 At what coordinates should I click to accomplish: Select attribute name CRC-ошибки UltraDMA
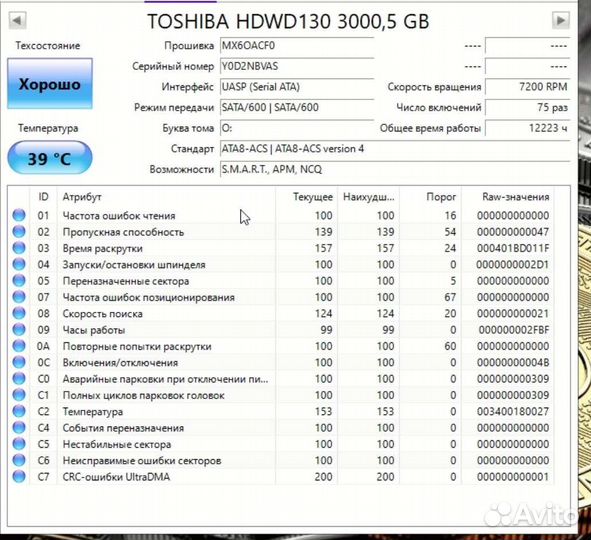click(x=116, y=477)
